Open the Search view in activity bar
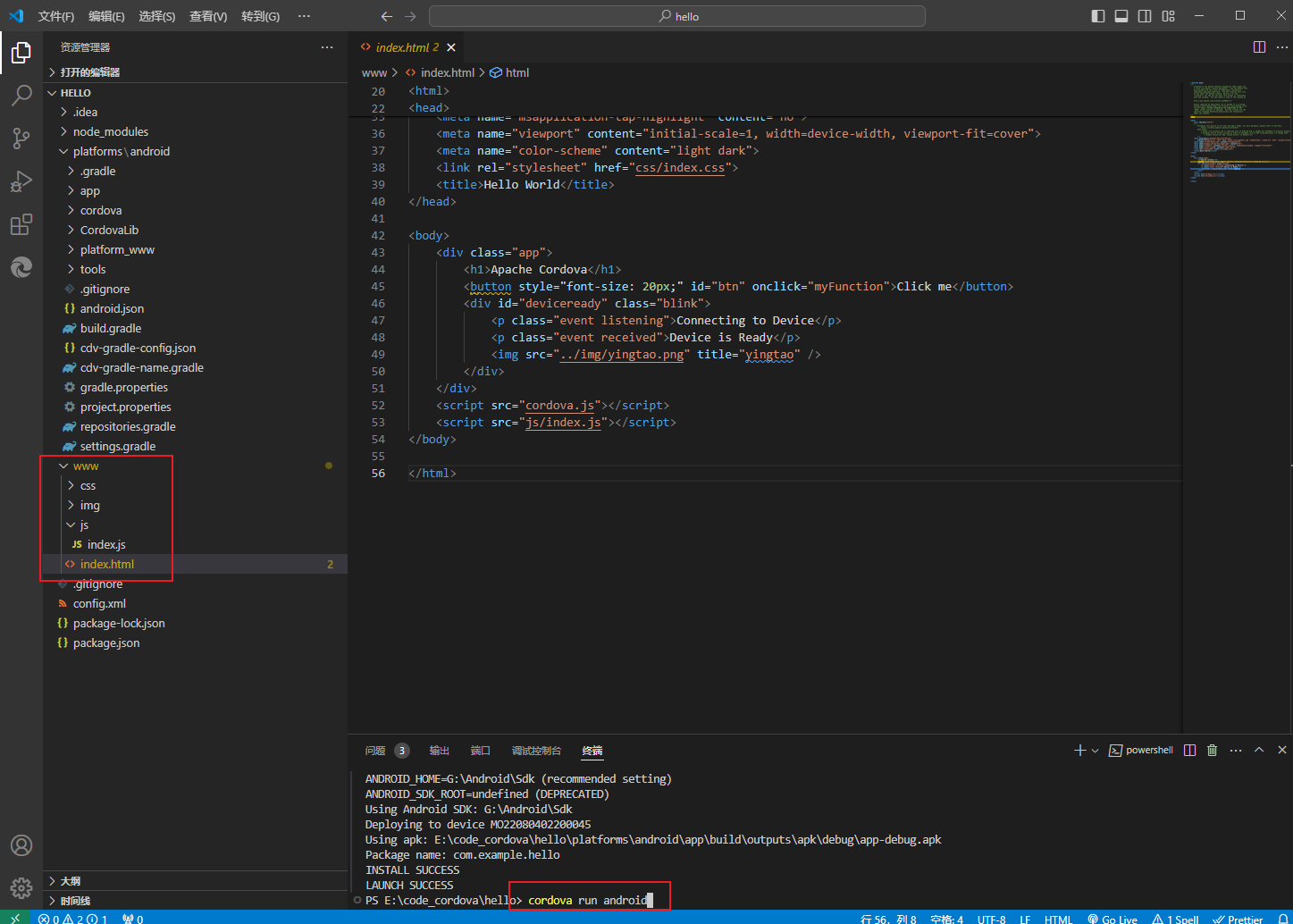Image resolution: width=1293 pixels, height=924 pixels. click(x=21, y=95)
